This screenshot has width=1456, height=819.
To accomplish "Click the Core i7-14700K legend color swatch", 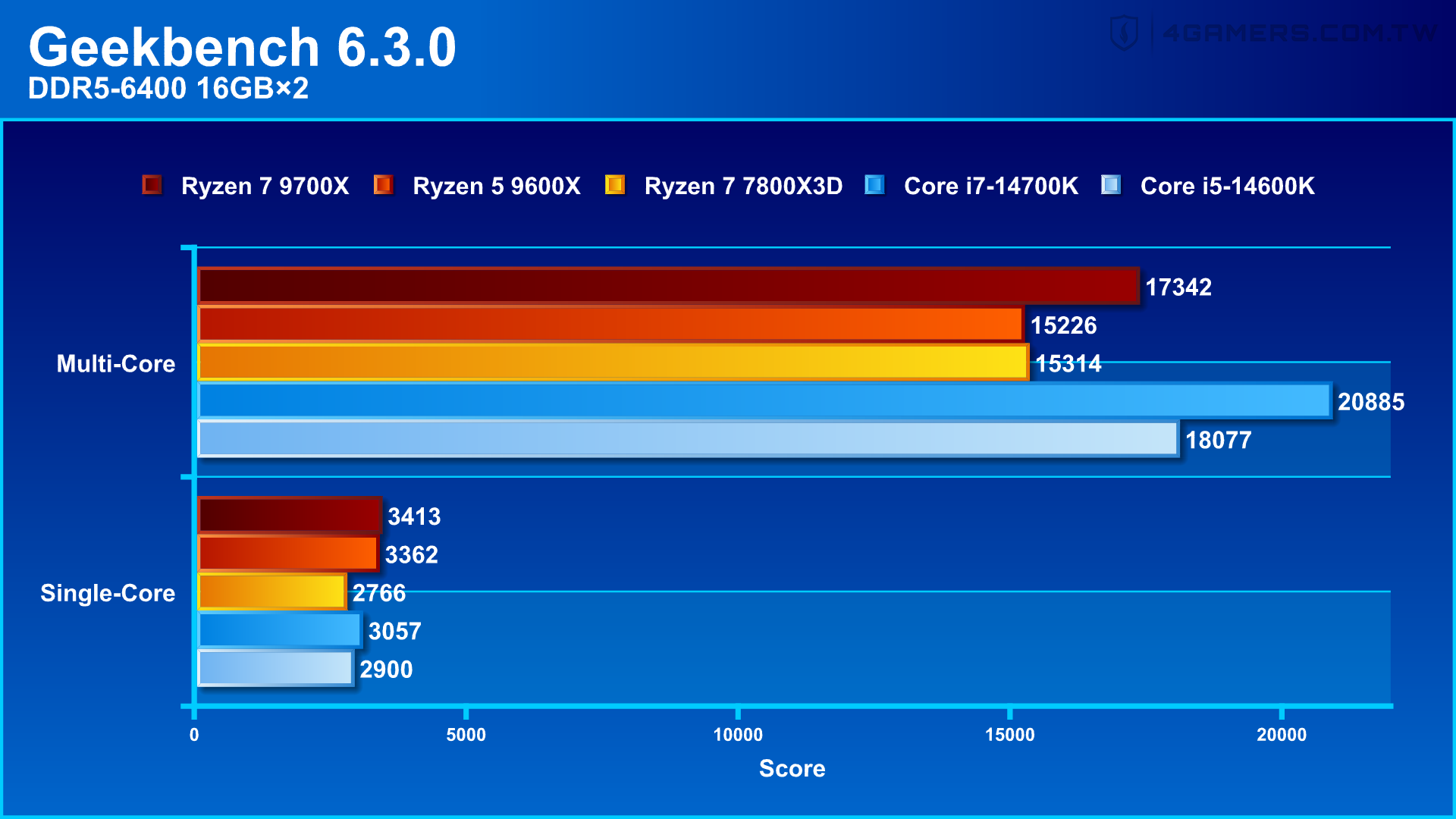I will click(874, 184).
